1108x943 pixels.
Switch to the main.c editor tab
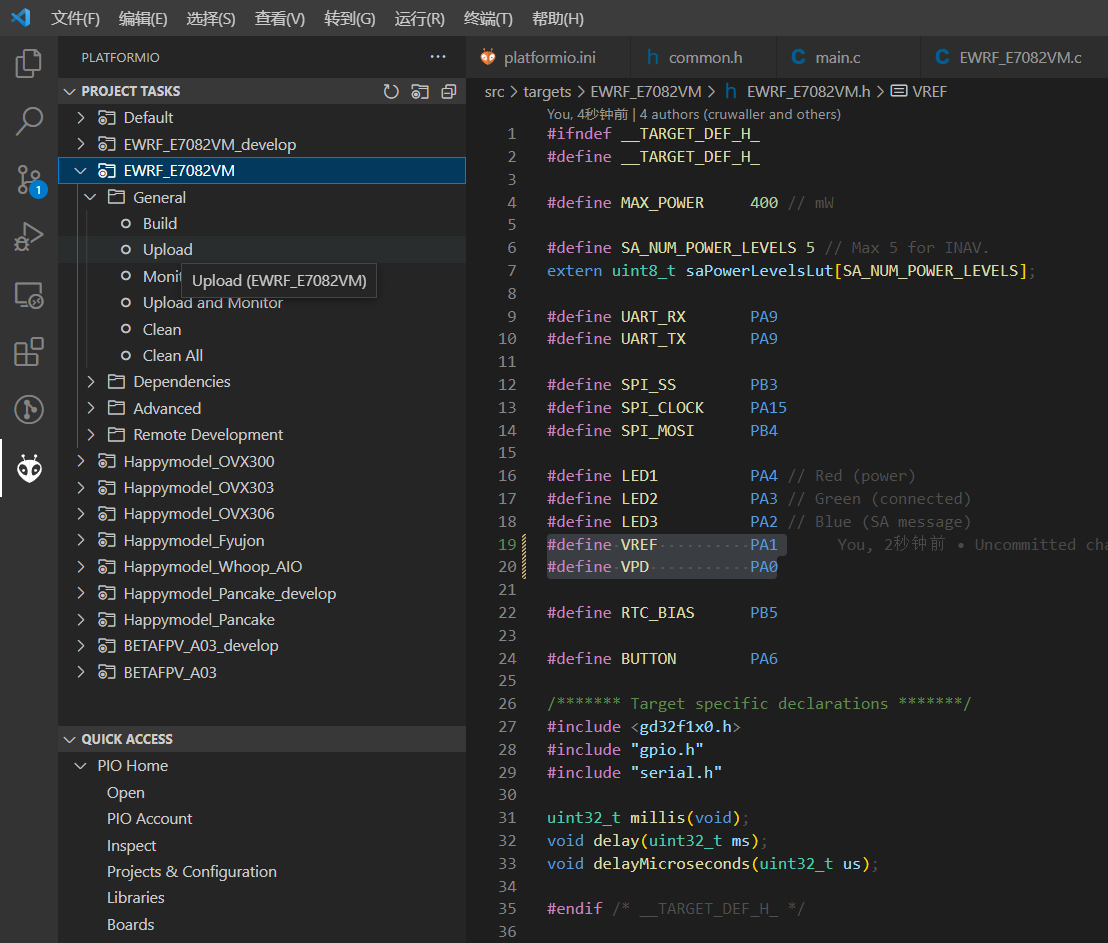tap(836, 57)
